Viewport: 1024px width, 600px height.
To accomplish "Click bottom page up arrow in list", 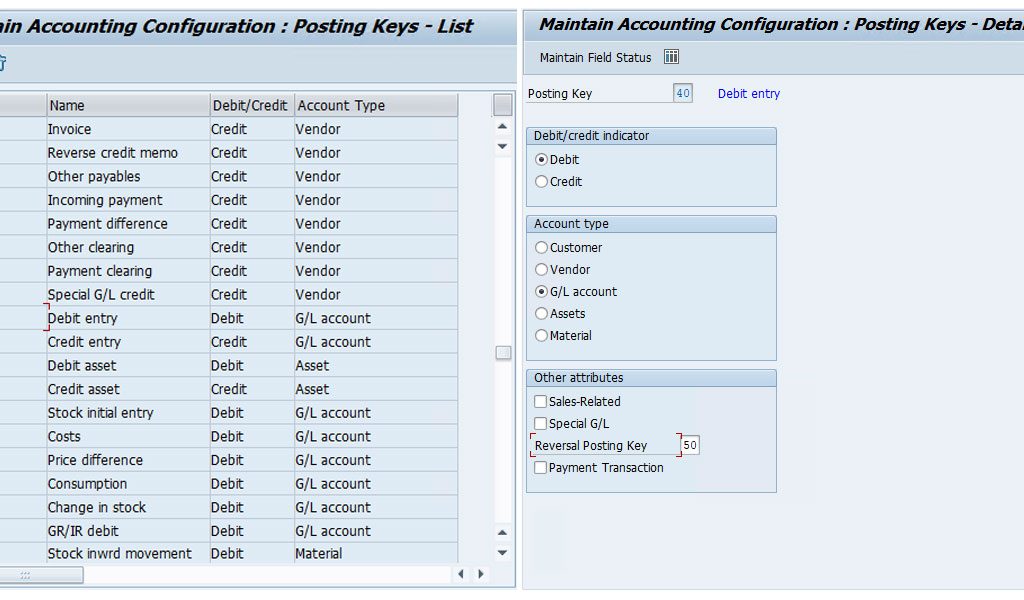I will 502,533.
